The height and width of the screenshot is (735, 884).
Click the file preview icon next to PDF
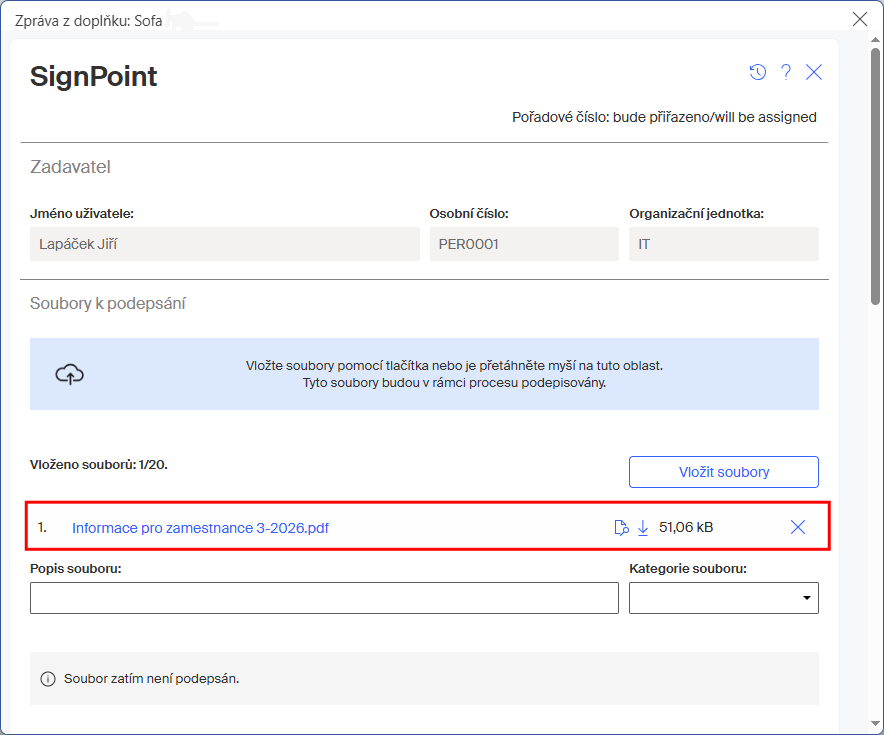621,528
